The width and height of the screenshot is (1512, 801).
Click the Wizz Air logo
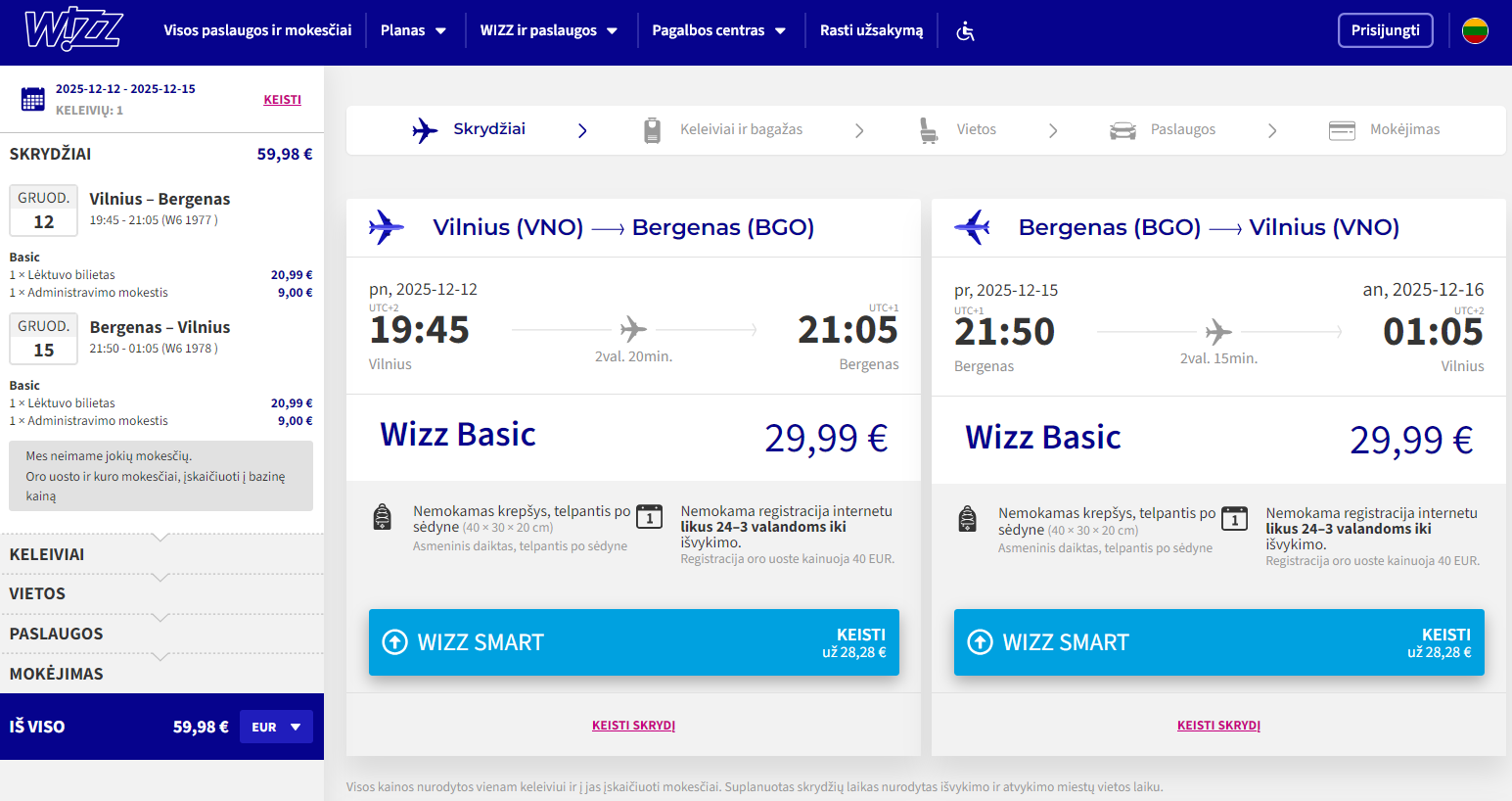click(73, 30)
